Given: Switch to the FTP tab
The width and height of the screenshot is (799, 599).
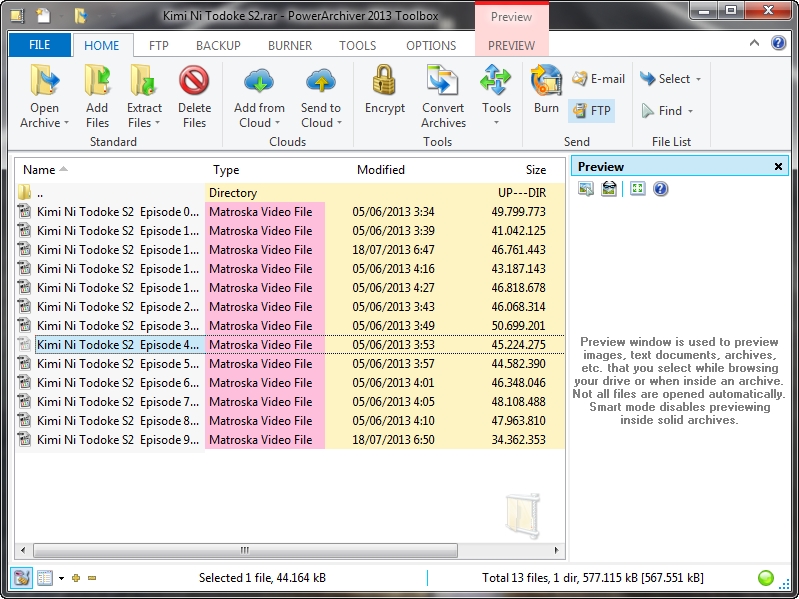Looking at the screenshot, I should click(158, 45).
